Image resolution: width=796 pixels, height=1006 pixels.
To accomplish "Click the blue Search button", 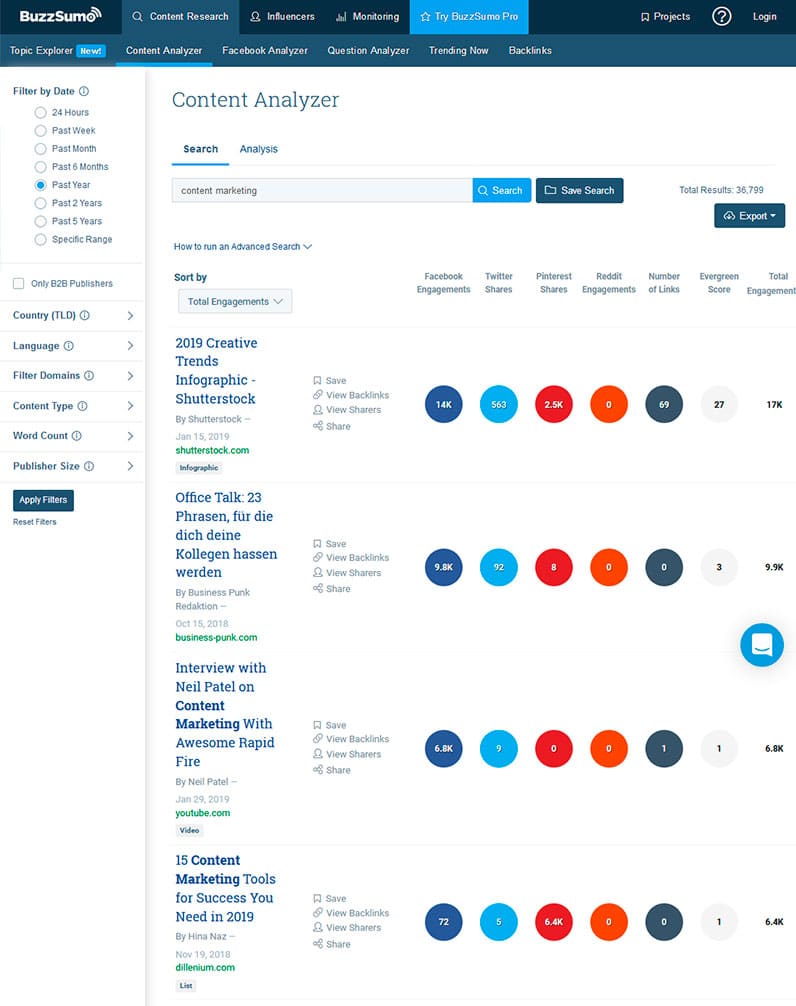I will [502, 190].
